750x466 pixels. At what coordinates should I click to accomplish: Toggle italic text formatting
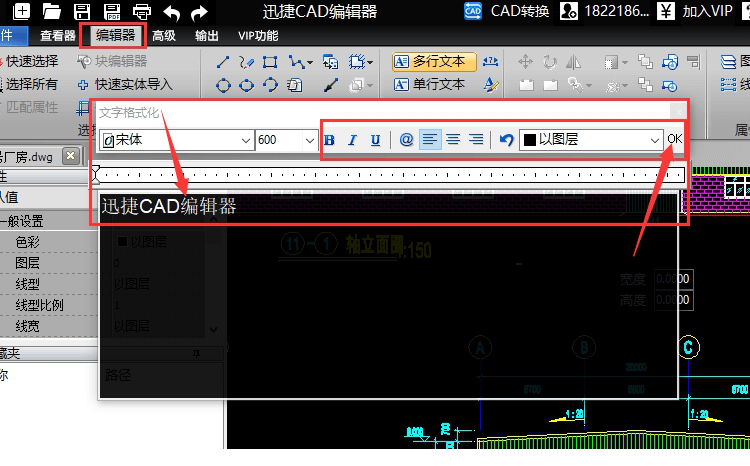[x=352, y=140]
